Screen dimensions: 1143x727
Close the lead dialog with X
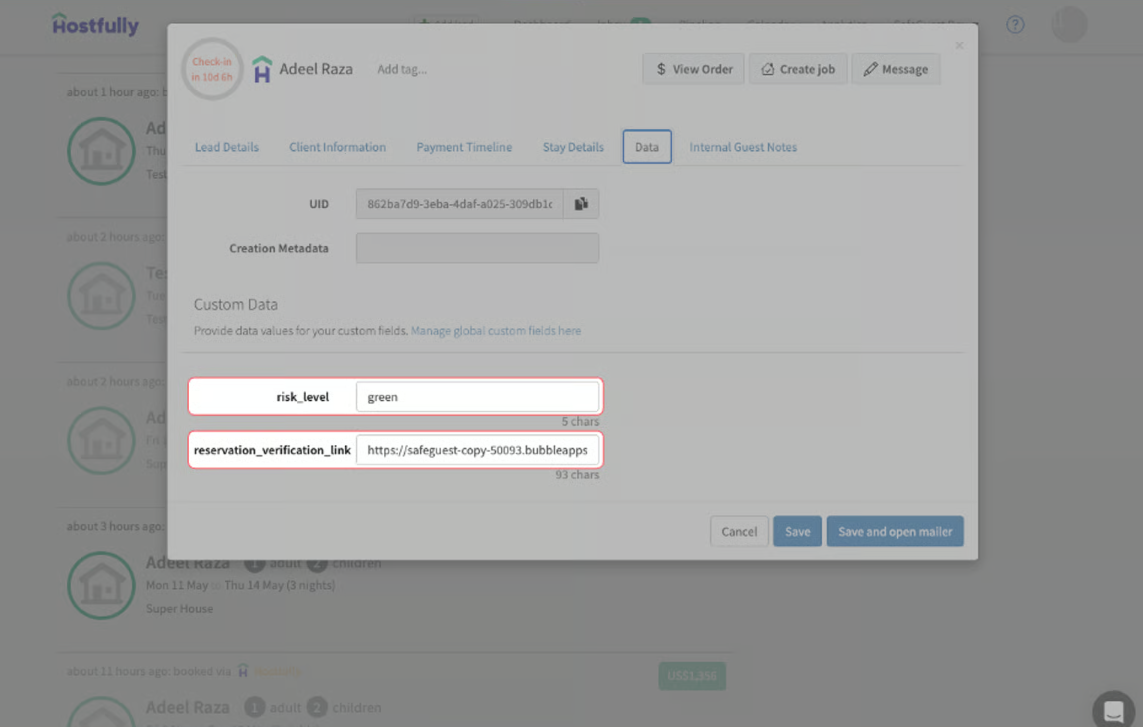click(959, 45)
